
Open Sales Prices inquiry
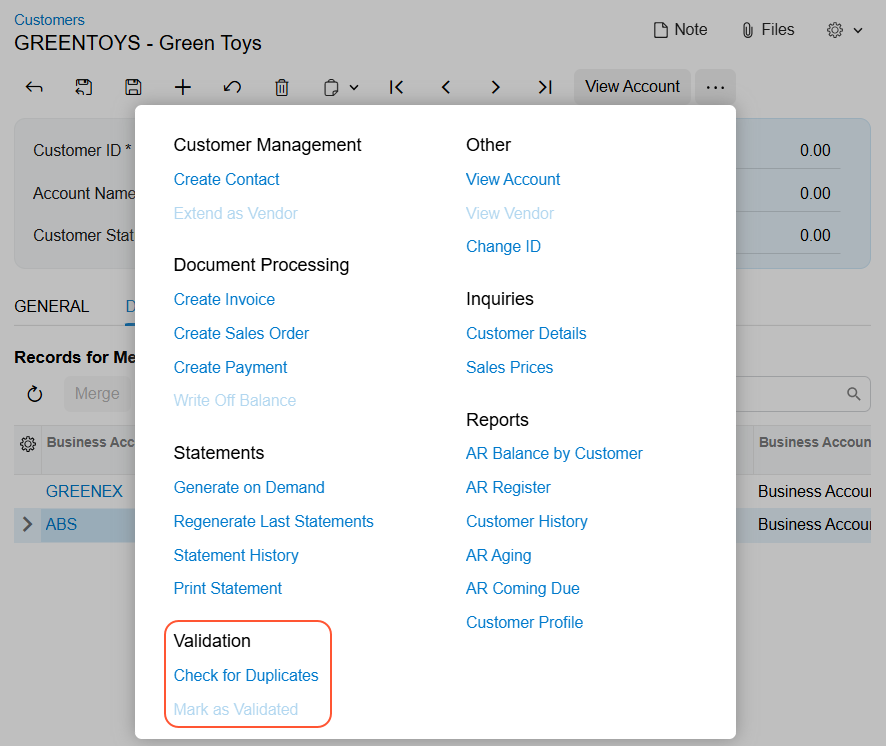(x=510, y=367)
